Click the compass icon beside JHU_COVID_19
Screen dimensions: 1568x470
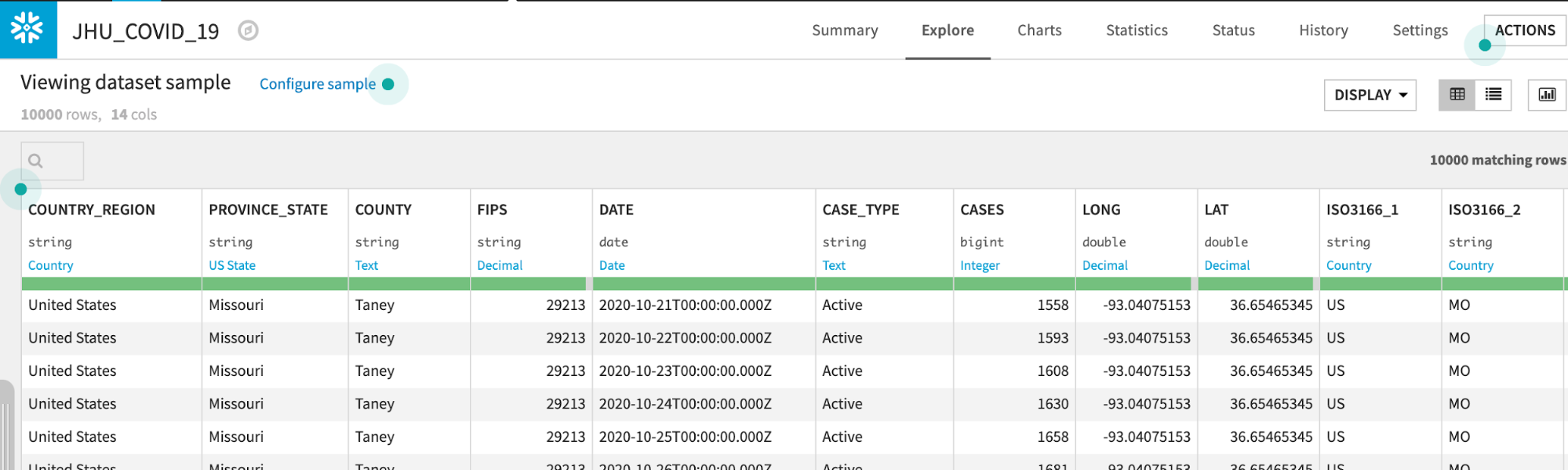248,31
